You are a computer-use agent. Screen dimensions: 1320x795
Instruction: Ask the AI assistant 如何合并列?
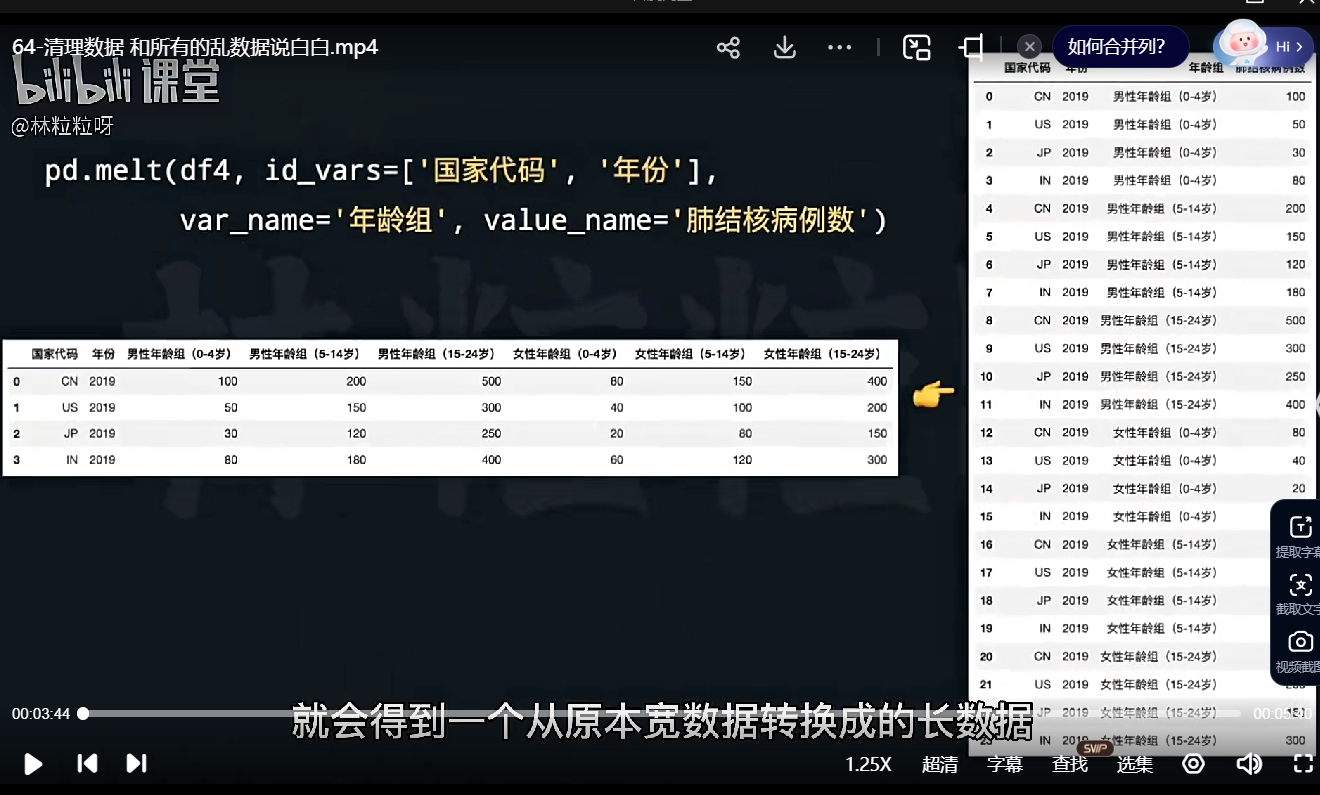tap(1120, 46)
